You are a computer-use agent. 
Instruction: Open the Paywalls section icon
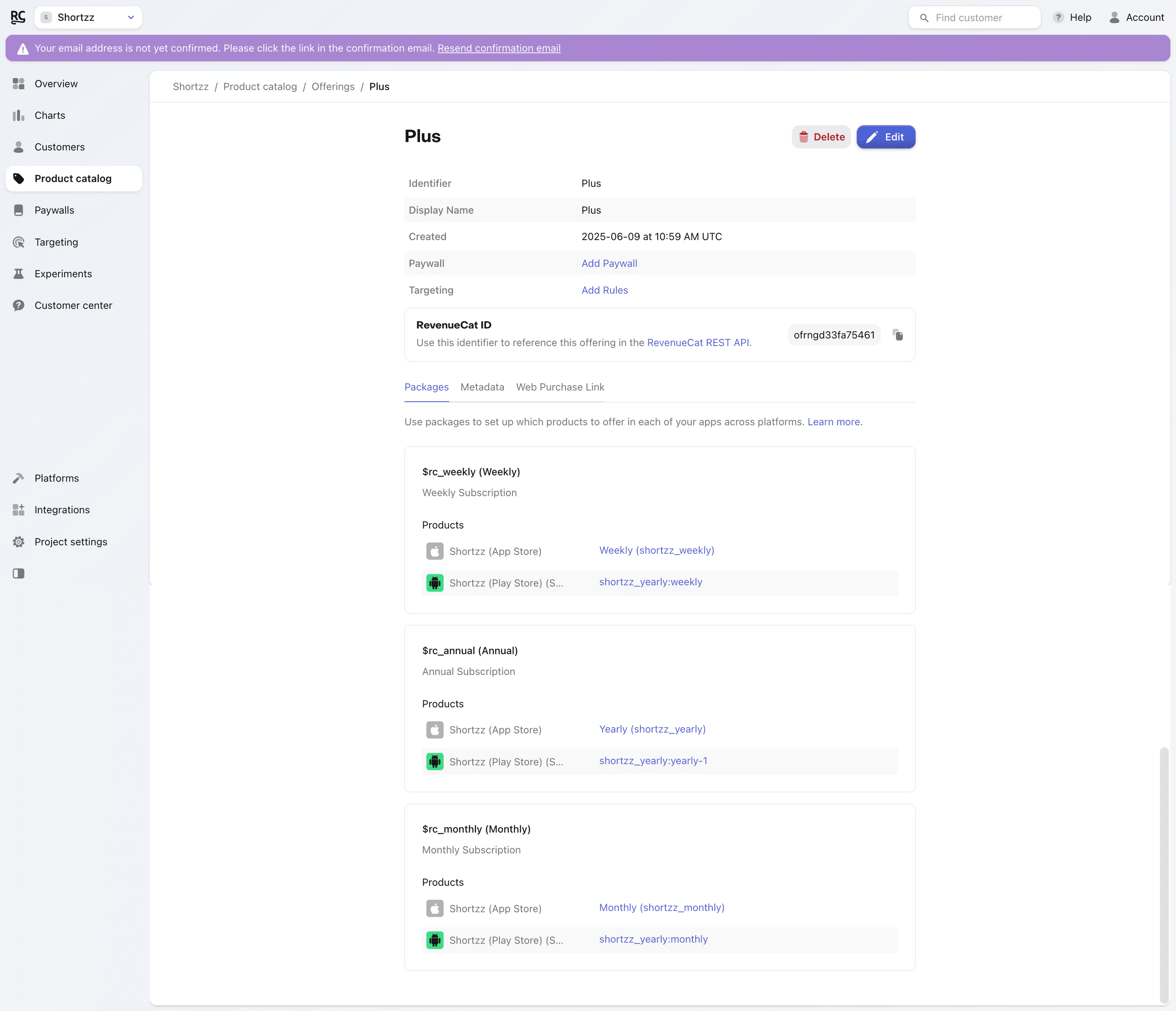point(19,210)
